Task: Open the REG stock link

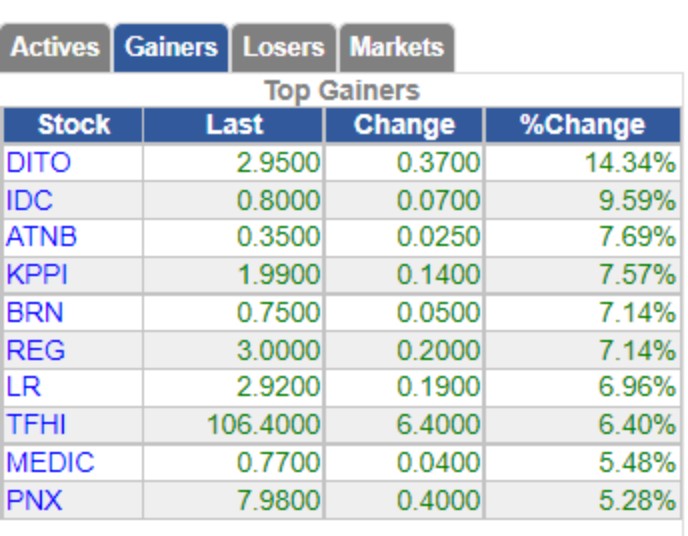Action: tap(36, 350)
